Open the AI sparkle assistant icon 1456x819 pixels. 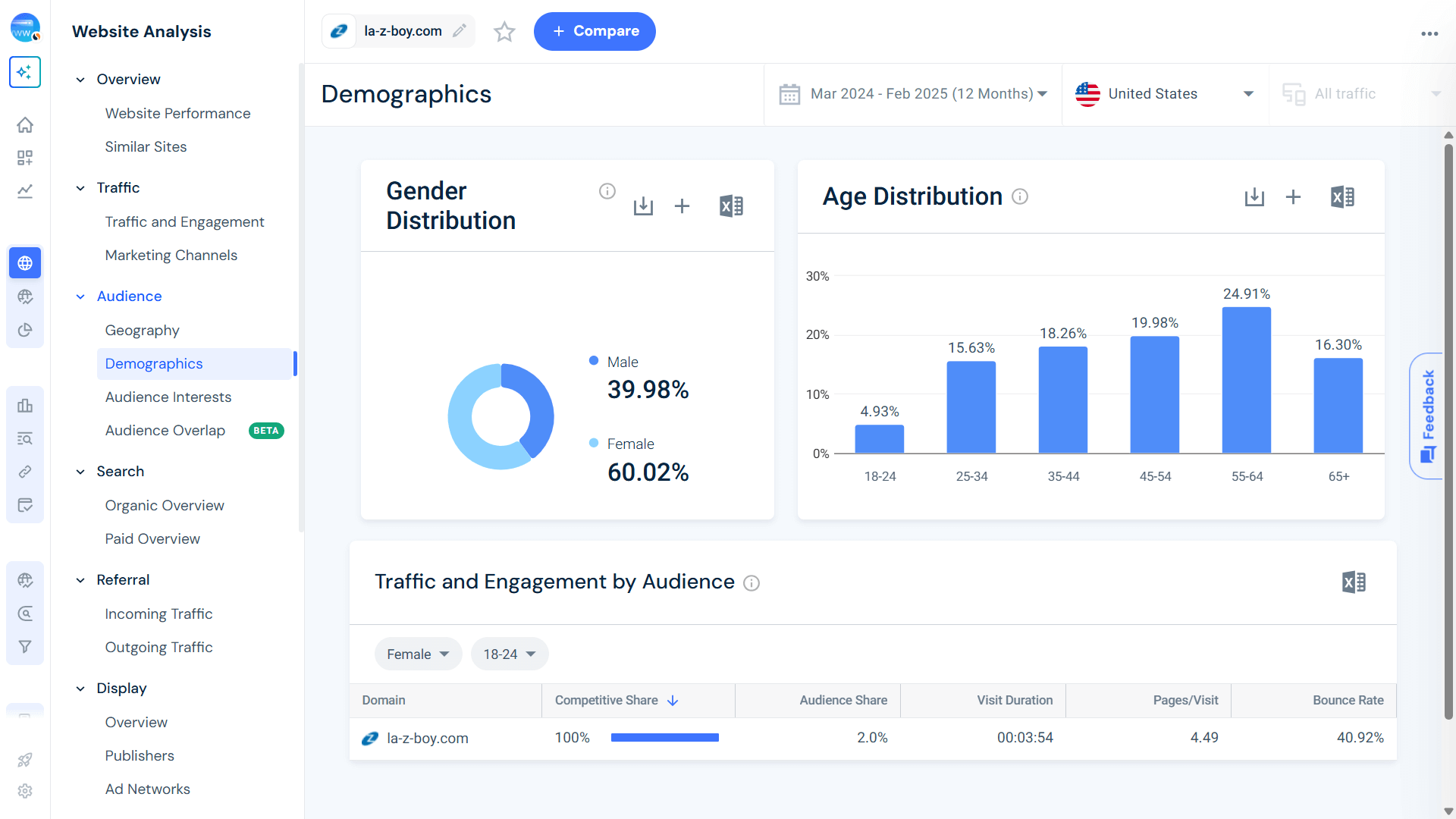click(x=25, y=72)
